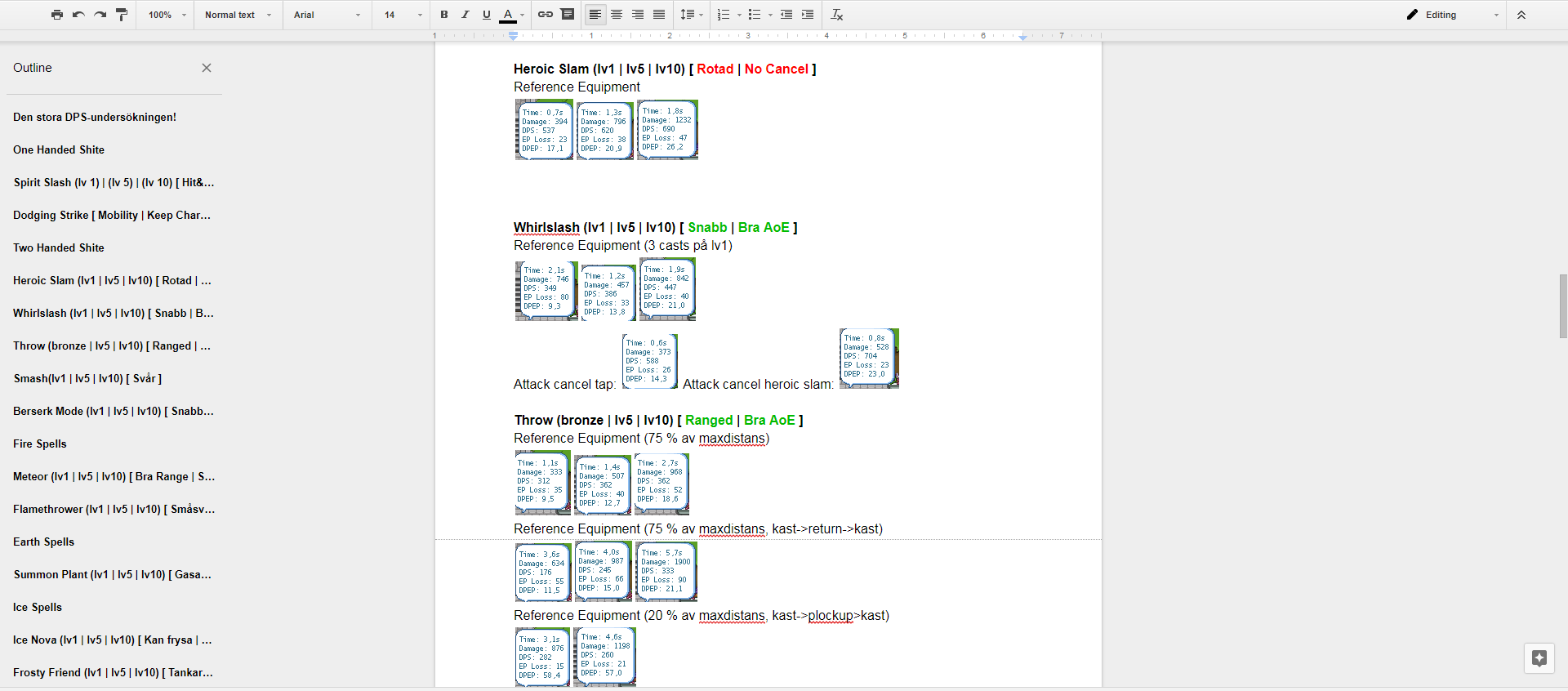Select Throw (bronze) outline entry

click(x=112, y=345)
